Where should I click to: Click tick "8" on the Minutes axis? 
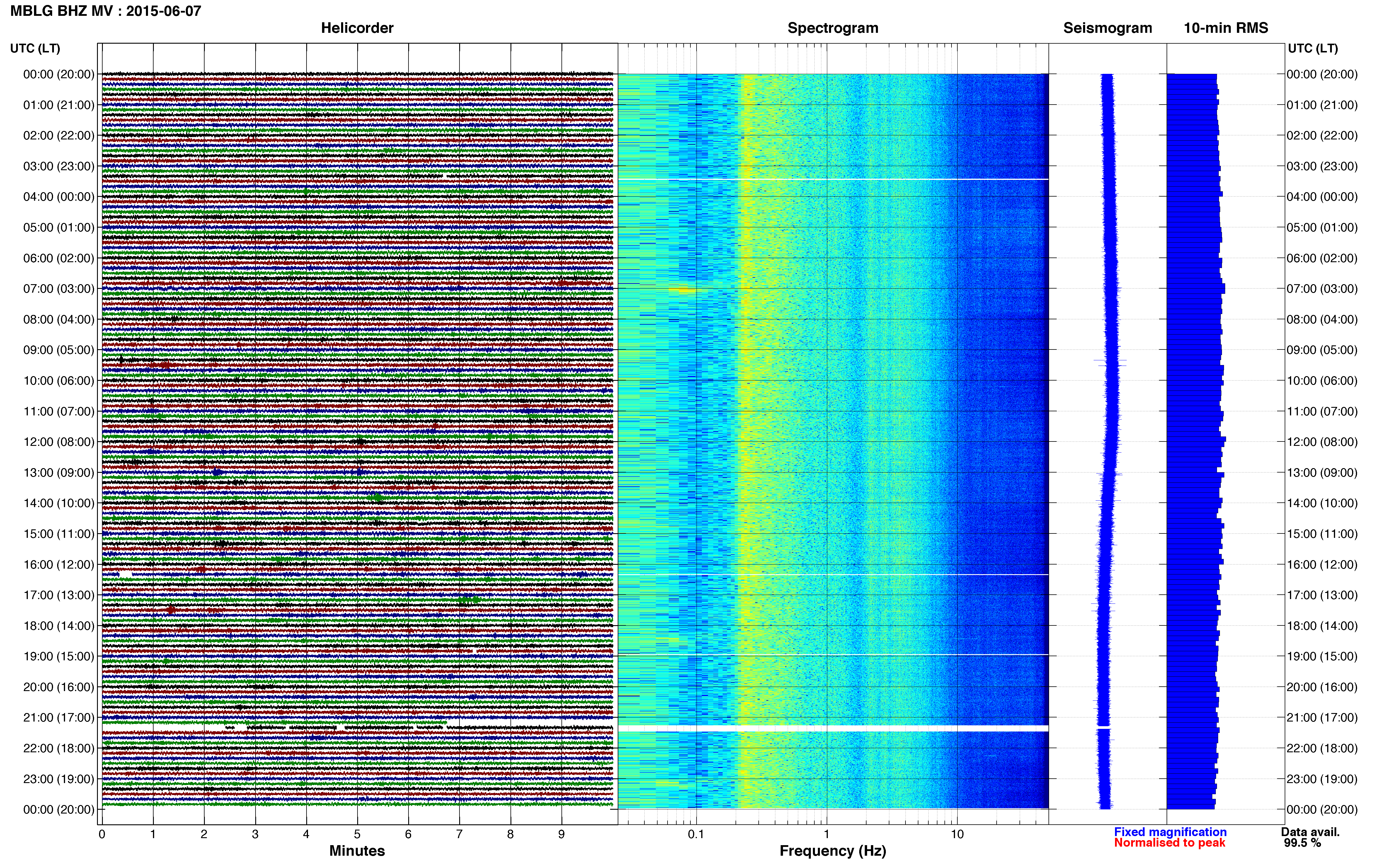[510, 834]
